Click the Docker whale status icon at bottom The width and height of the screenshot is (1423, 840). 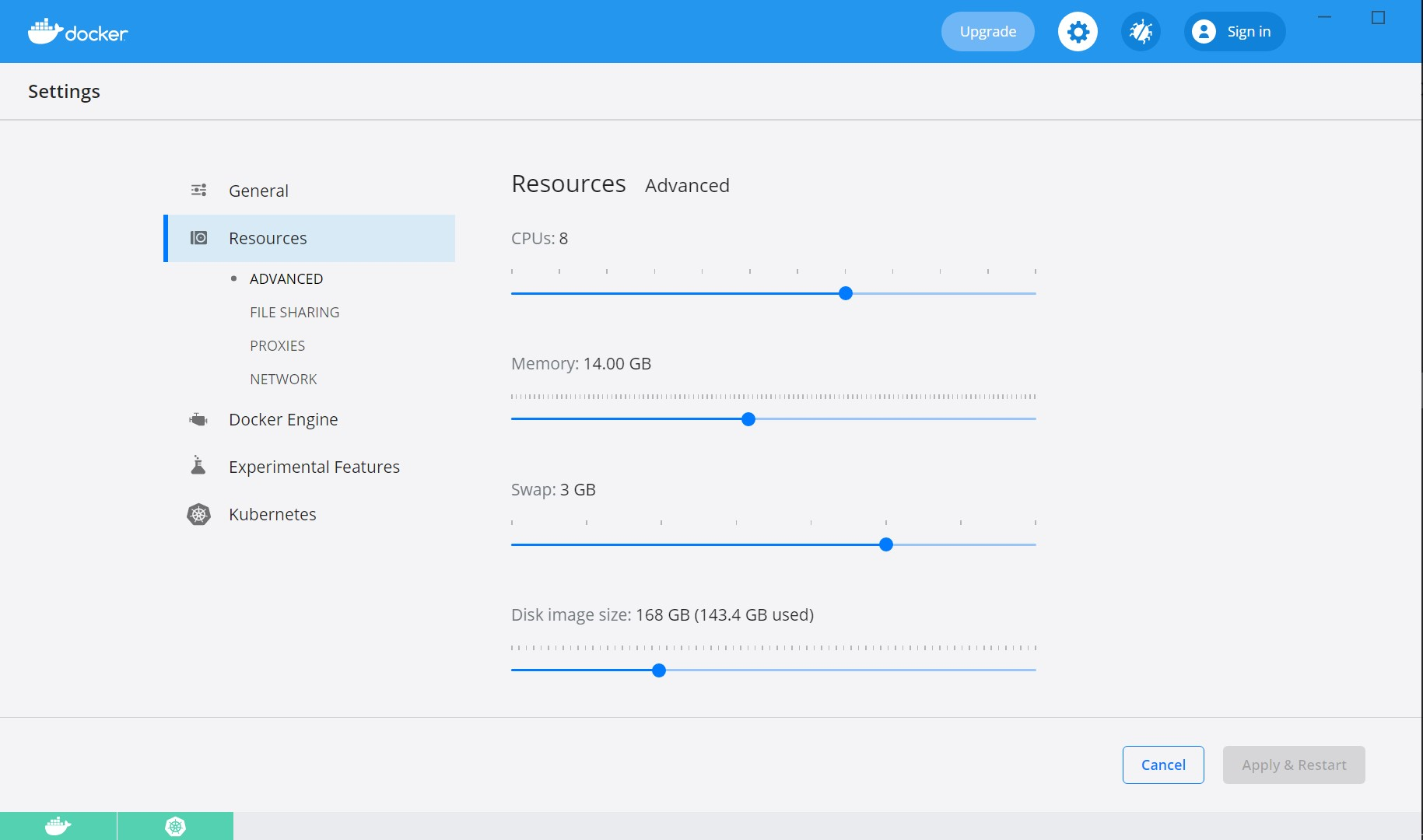click(58, 826)
